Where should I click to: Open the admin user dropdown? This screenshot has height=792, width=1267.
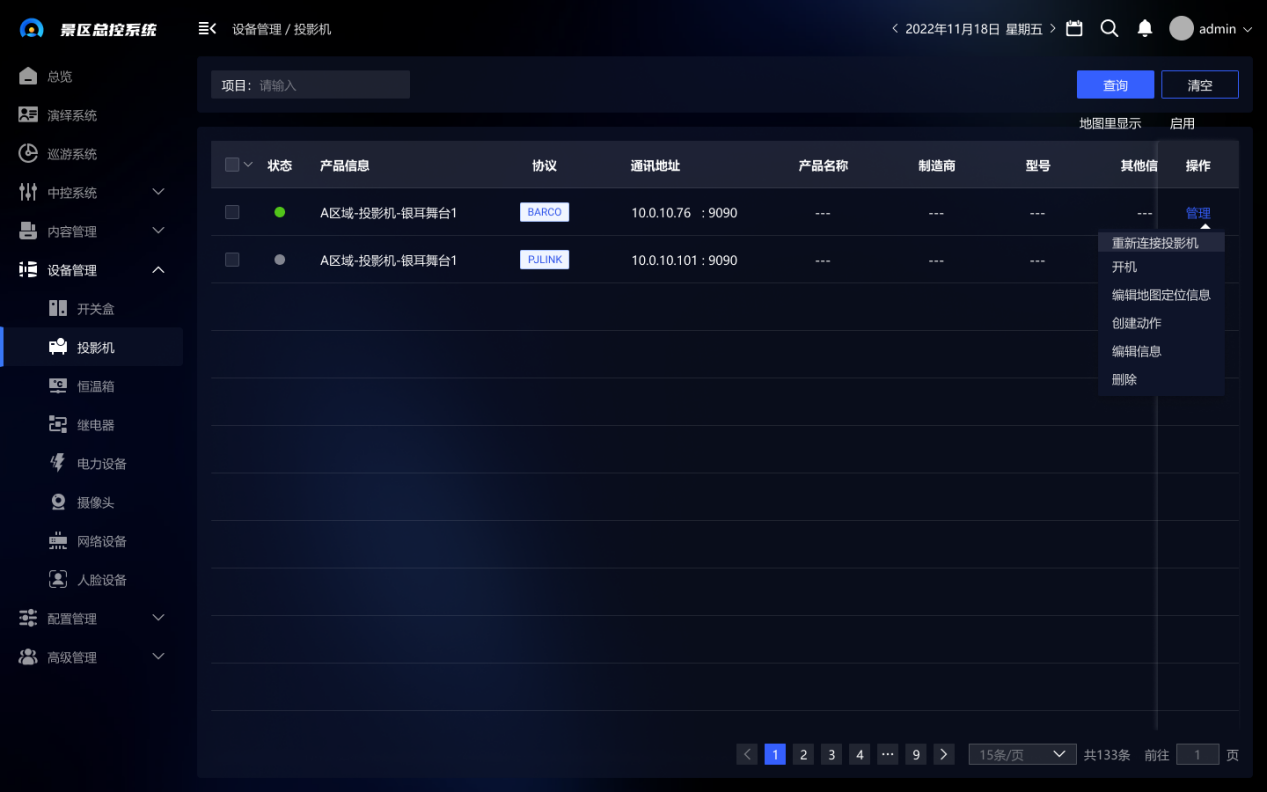(x=1211, y=29)
